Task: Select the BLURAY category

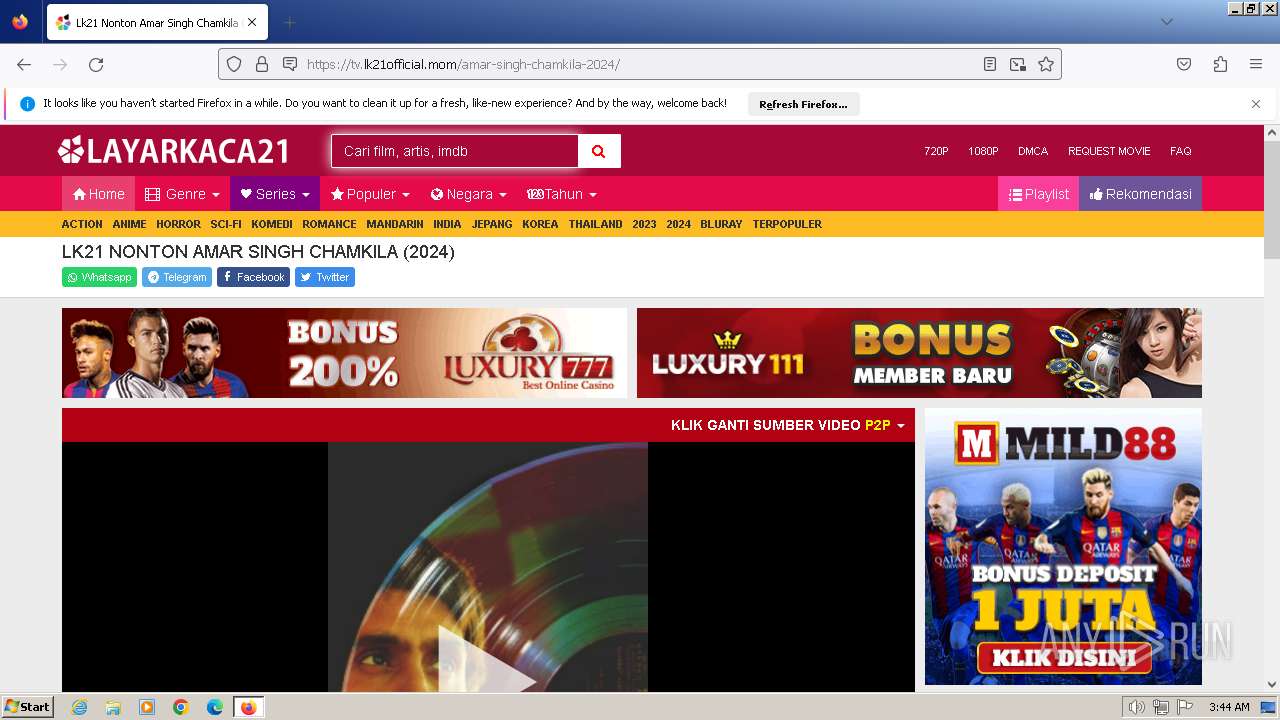Action: [x=721, y=224]
